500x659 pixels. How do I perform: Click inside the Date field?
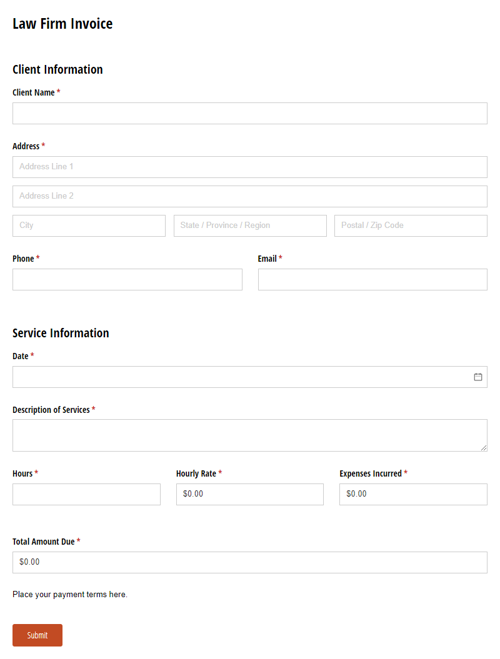(x=250, y=377)
